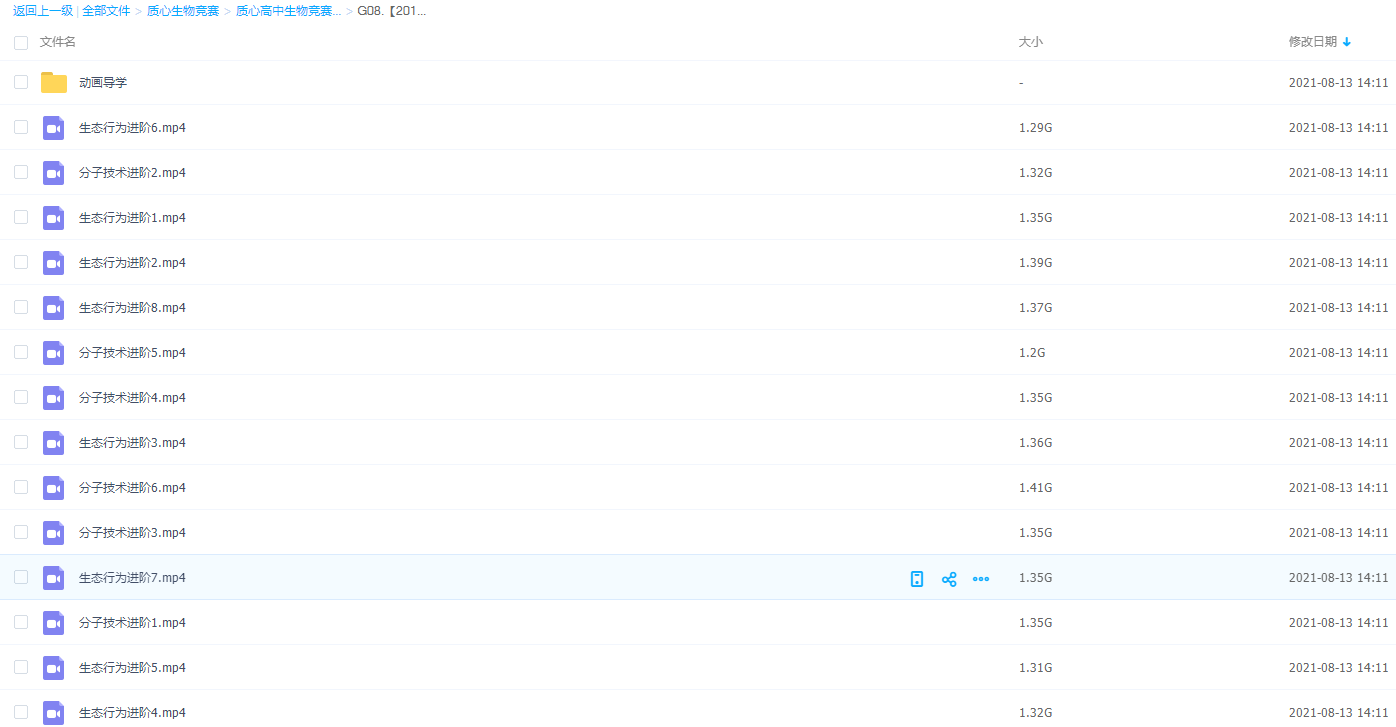Toggle sort arrow next to 修改日期

coord(1347,42)
